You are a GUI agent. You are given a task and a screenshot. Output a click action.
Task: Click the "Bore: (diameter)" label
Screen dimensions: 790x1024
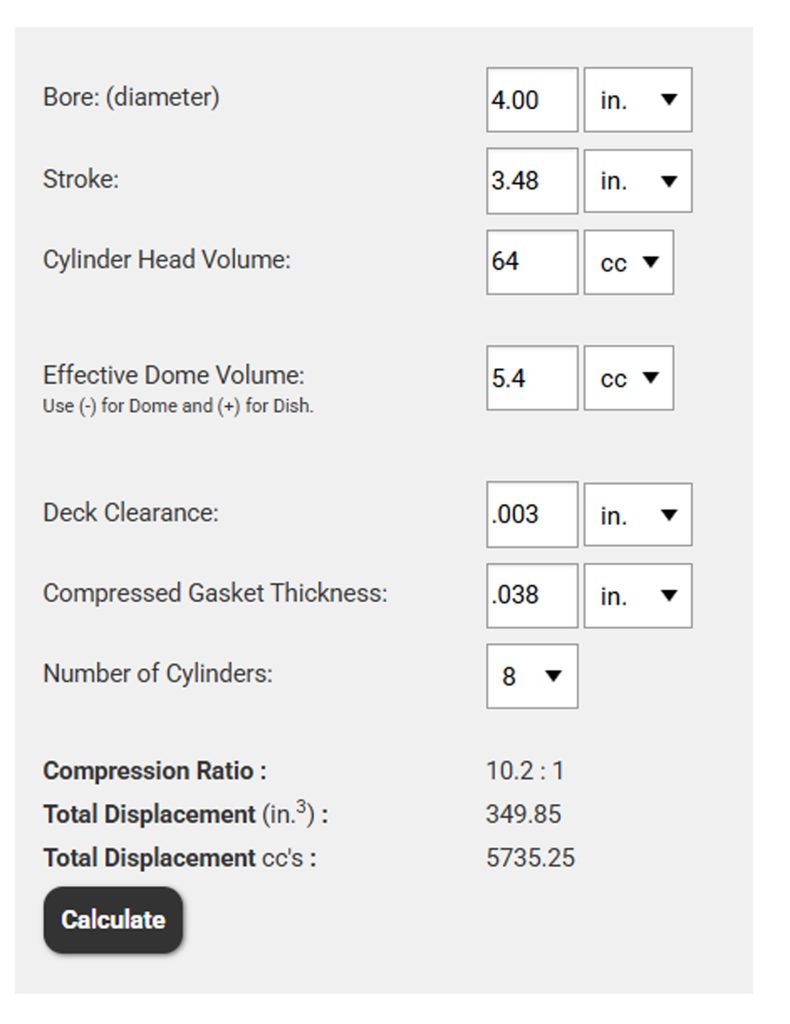pyautogui.click(x=131, y=97)
